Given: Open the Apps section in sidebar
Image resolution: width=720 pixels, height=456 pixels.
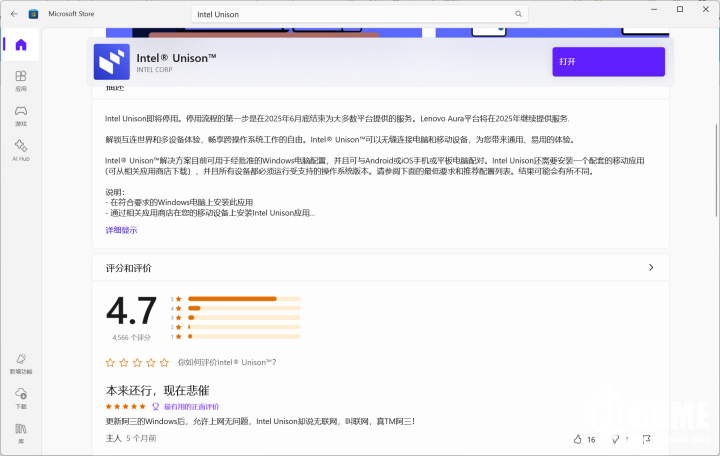Looking at the screenshot, I should tap(21, 80).
